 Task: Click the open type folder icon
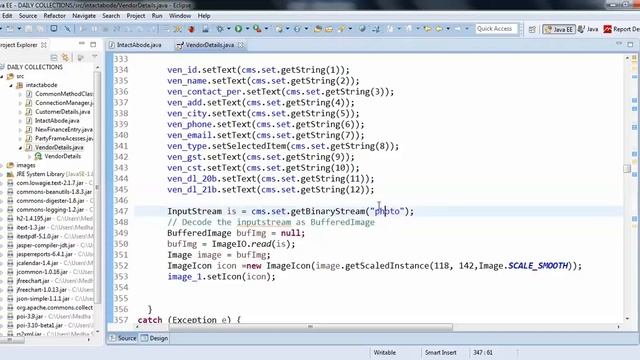tap(318, 29)
